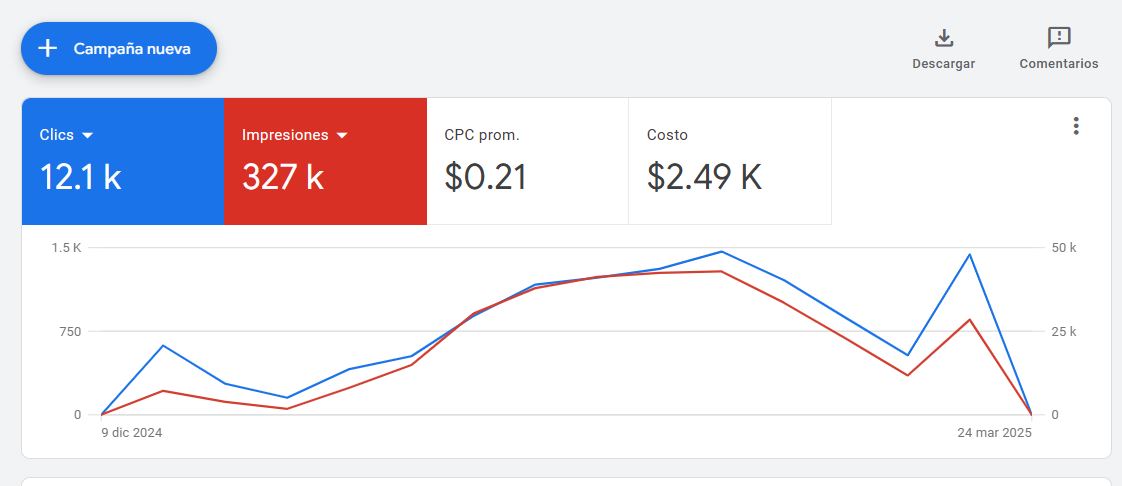The image size is (1122, 486).
Task: Click the 50 k right axis label
Action: point(1064,248)
